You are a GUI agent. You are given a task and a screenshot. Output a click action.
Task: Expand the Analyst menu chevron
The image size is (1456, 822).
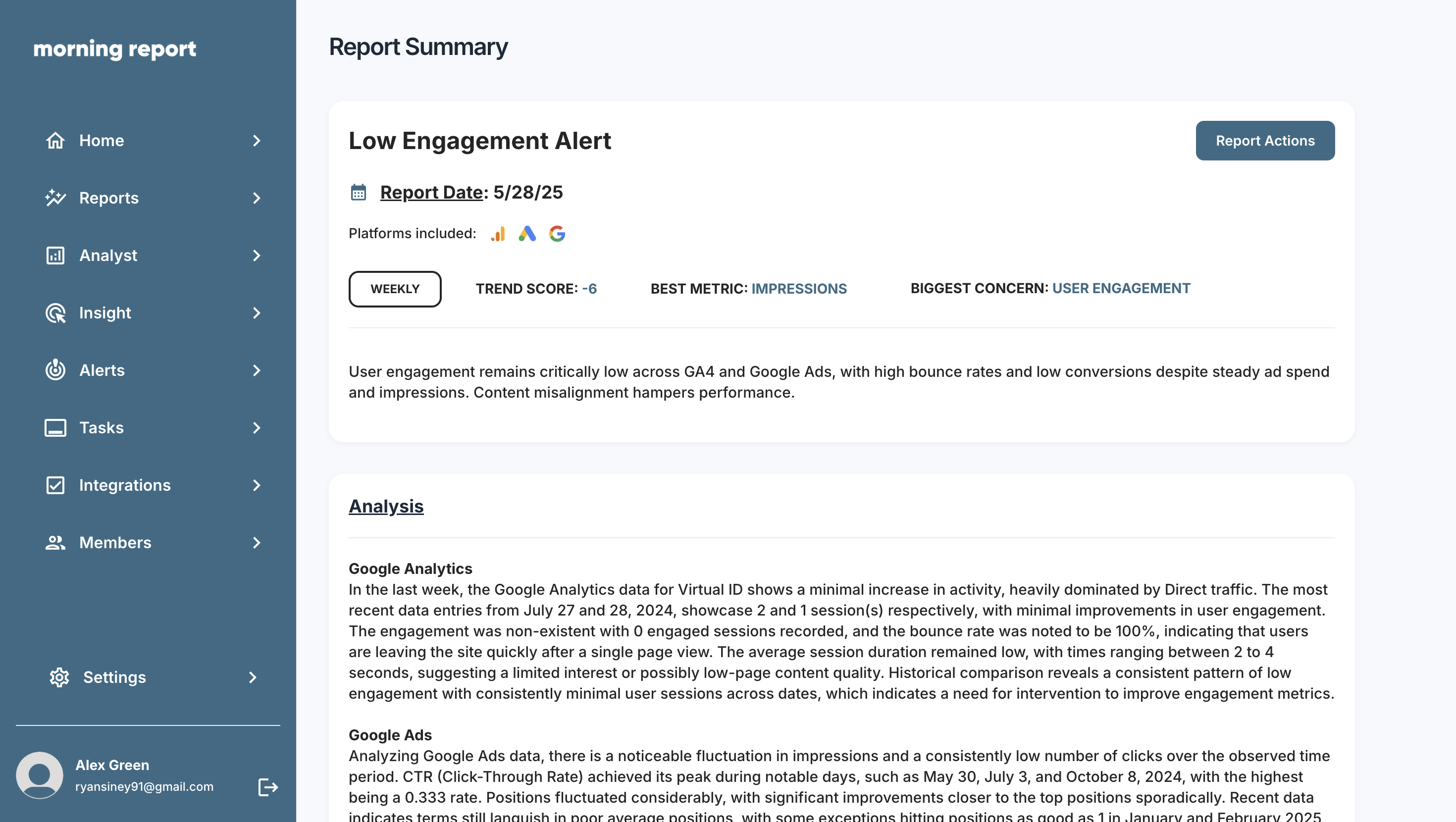[257, 256]
